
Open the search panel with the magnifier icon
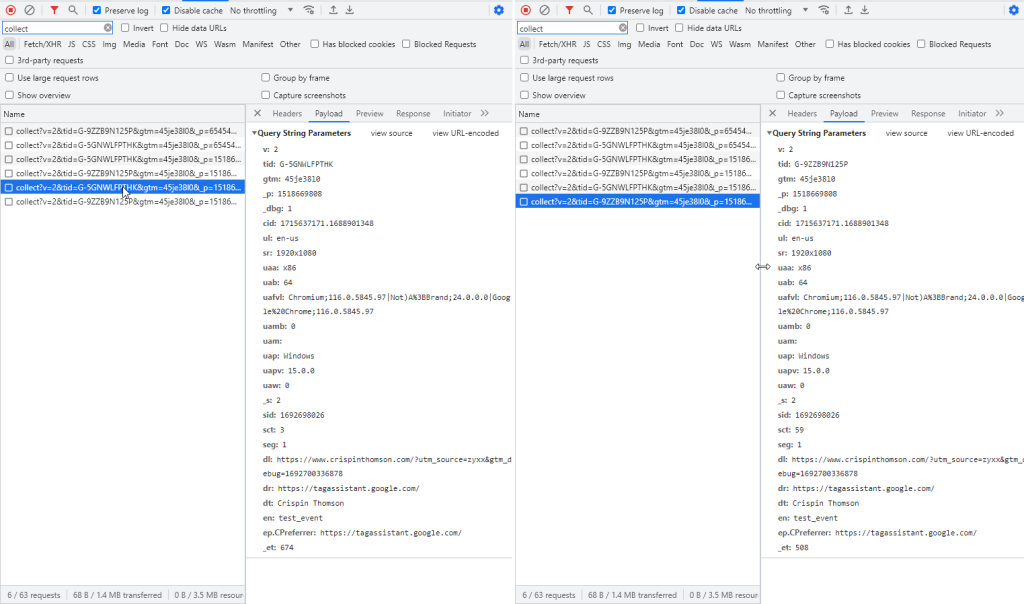(72, 9)
